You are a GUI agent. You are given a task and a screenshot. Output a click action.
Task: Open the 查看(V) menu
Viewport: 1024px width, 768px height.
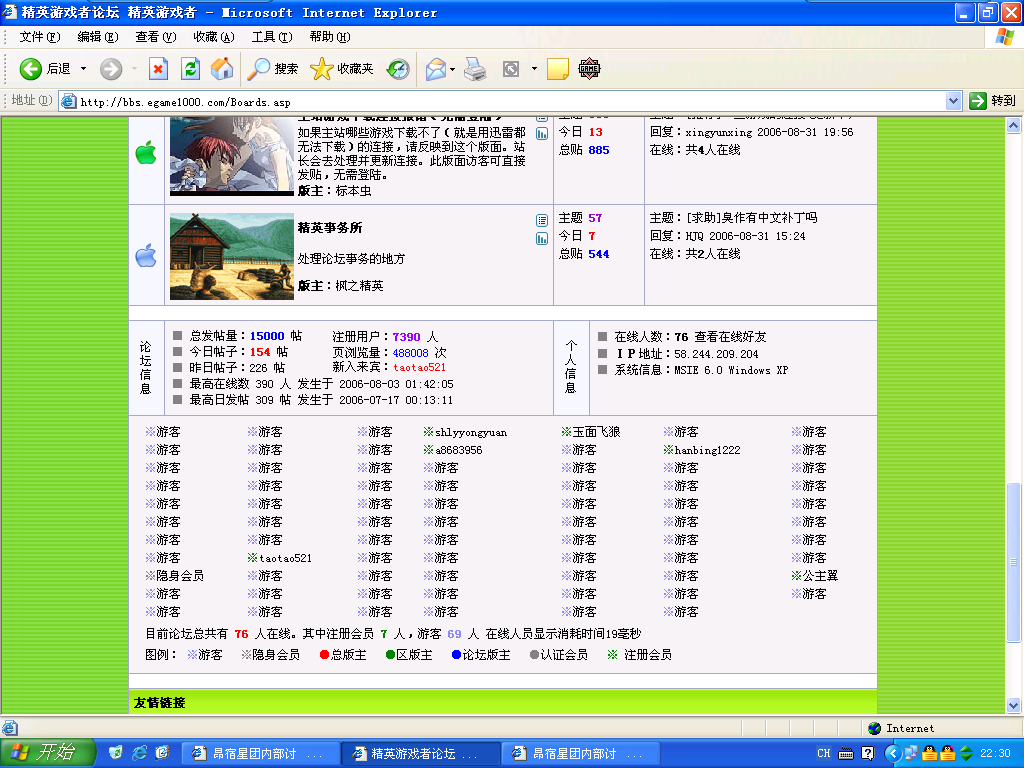(155, 37)
